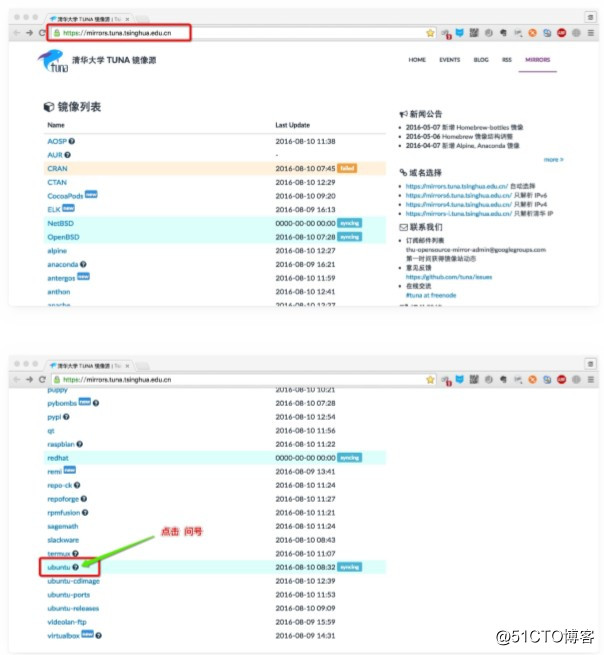The width and height of the screenshot is (604, 655).
Task: Open the EVENTS nav item
Action: coord(449,60)
